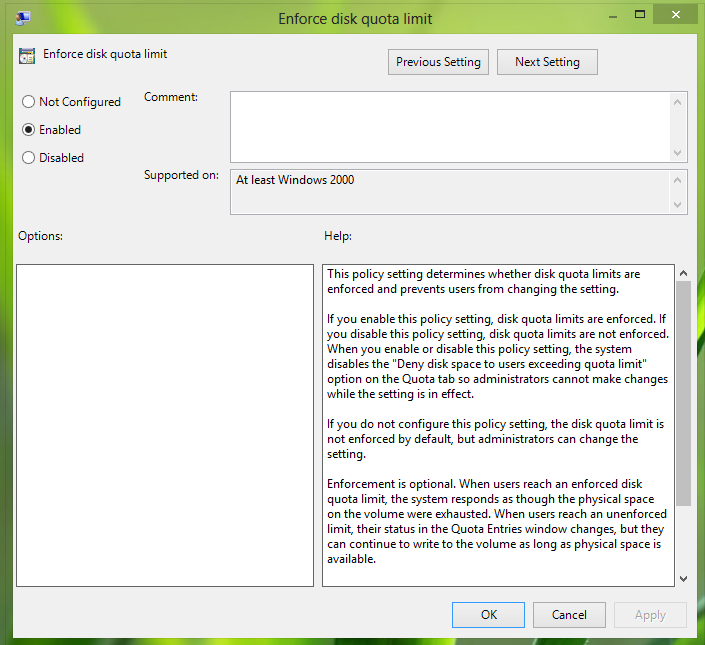Click the 'Supported on:' label
The image size is (705, 645).
pos(181,175)
